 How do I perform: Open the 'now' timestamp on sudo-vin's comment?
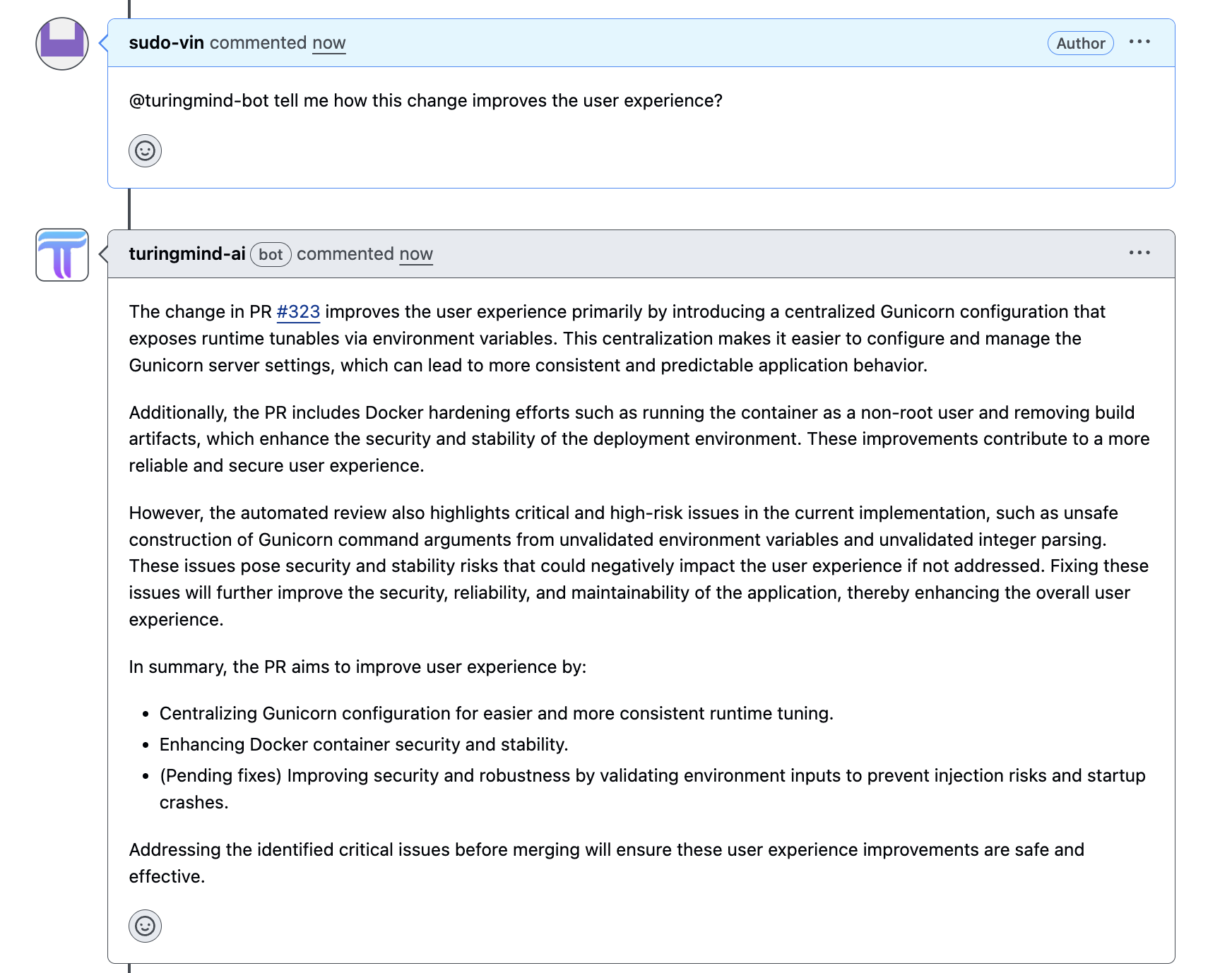tap(329, 42)
